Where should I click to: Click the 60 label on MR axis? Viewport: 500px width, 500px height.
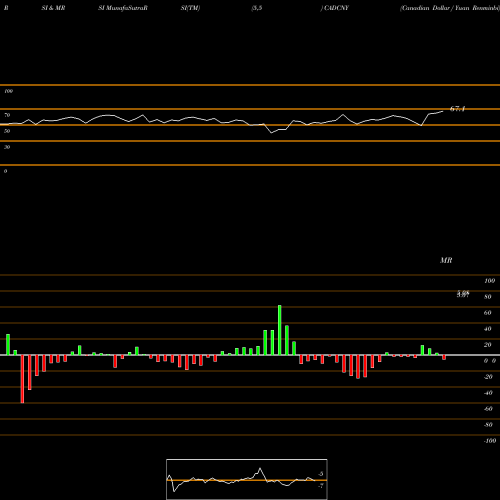[x=488, y=313]
